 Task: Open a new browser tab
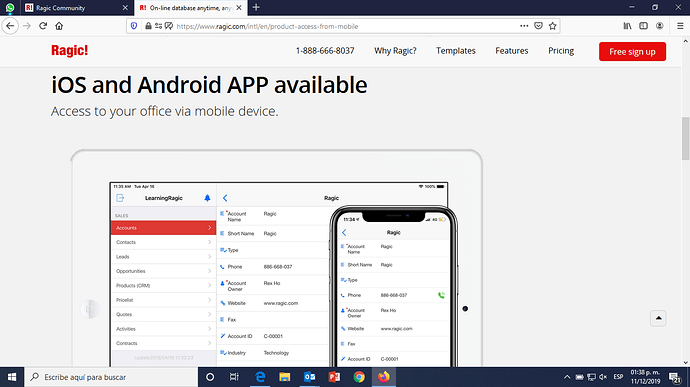(256, 7)
